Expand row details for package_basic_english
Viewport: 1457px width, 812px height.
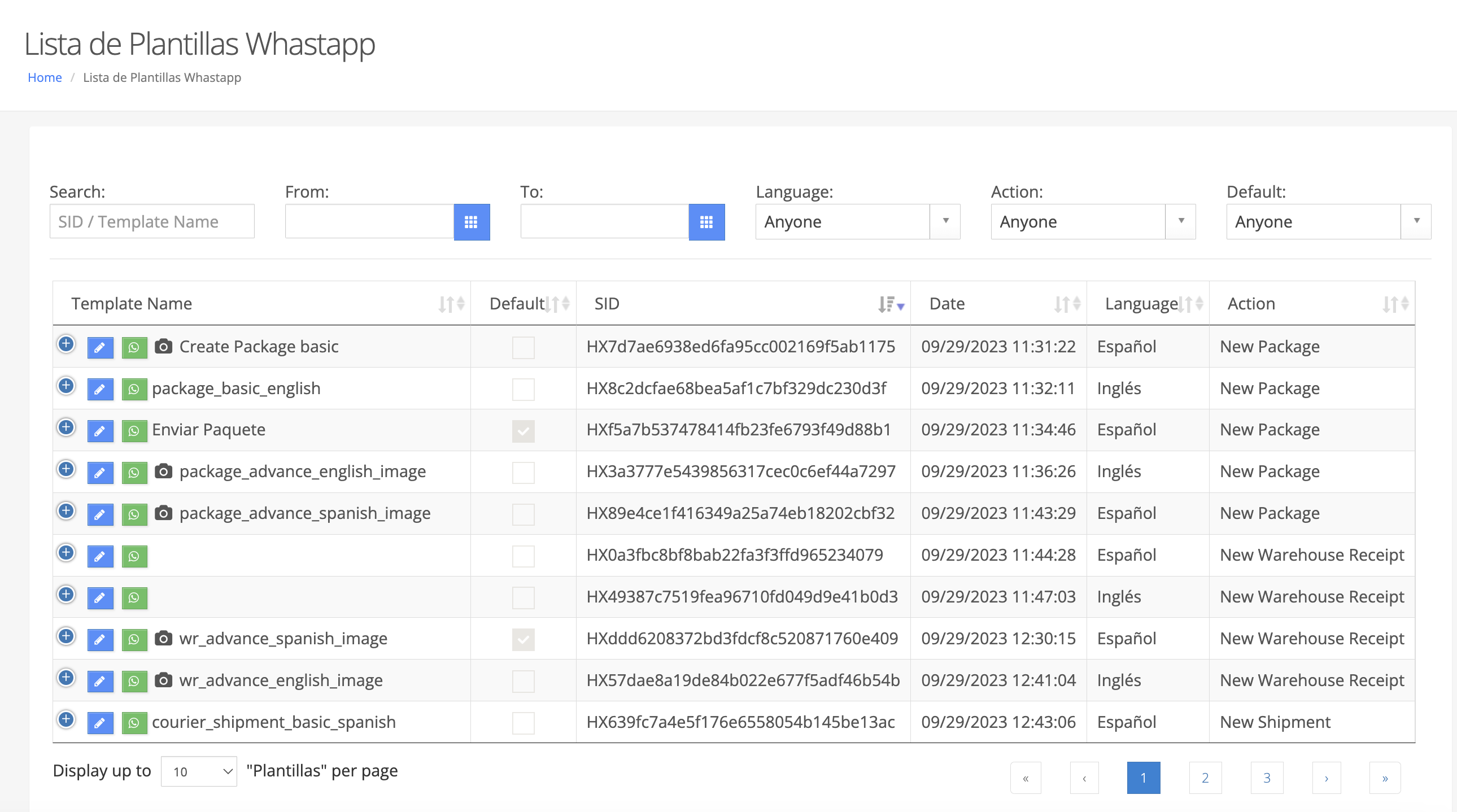(66, 386)
